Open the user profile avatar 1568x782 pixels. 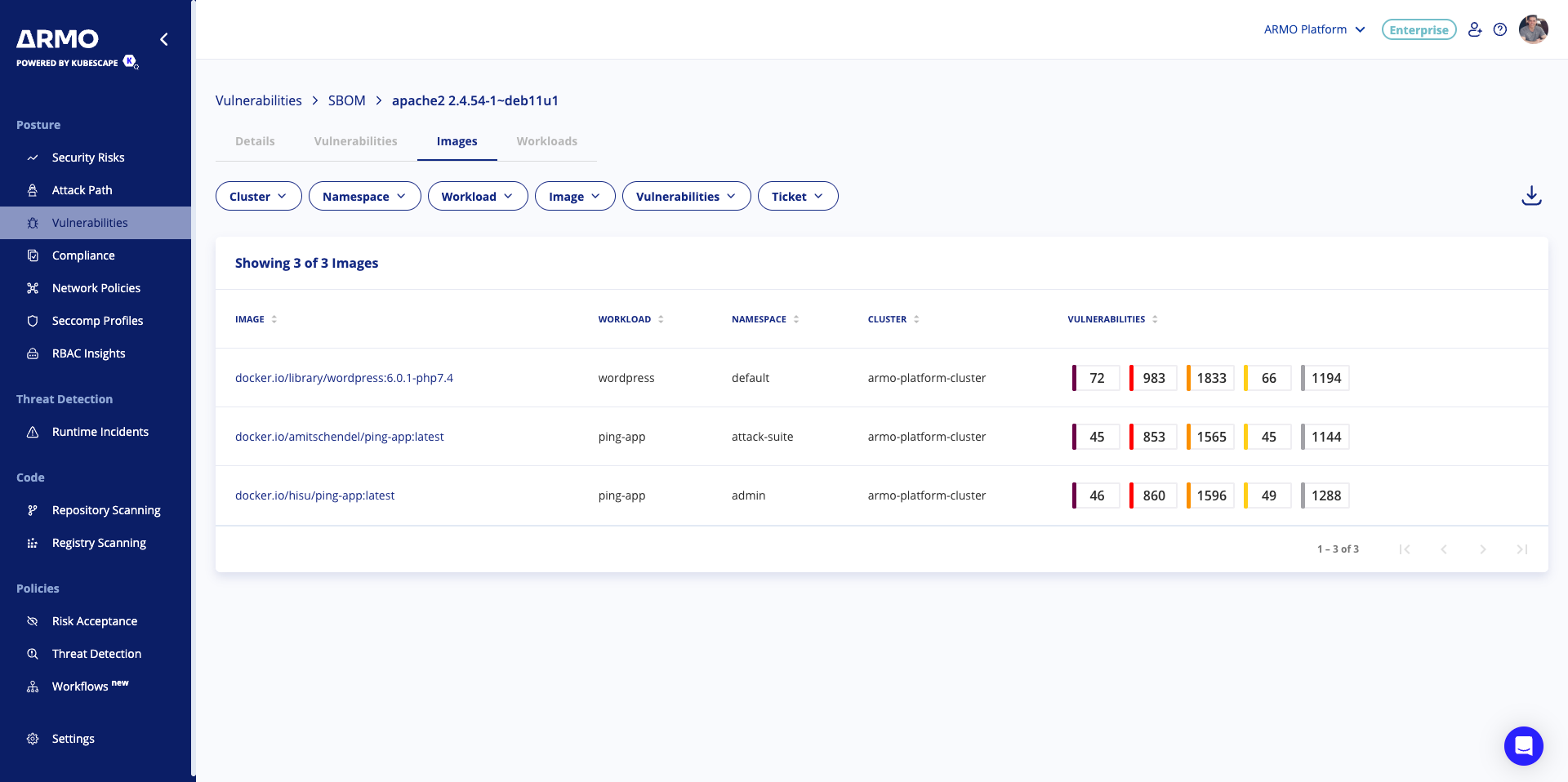[x=1534, y=29]
